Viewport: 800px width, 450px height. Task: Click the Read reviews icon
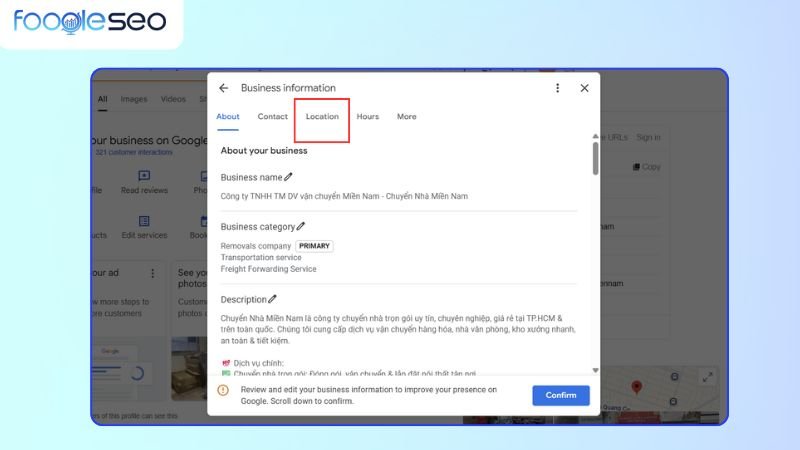(x=144, y=175)
